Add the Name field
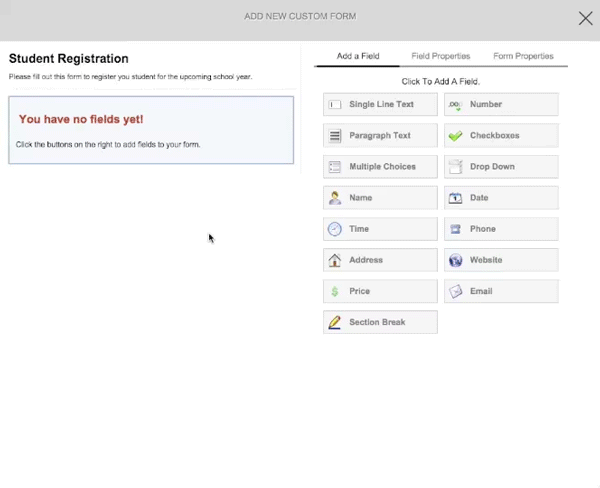The width and height of the screenshot is (600, 488). [x=380, y=198]
